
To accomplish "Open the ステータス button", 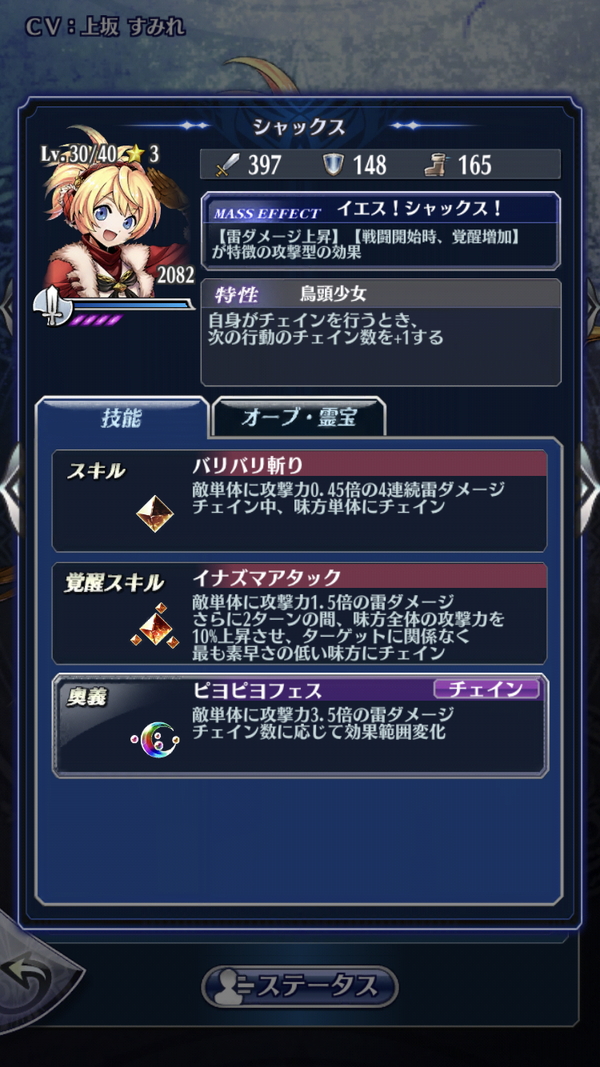I will (300, 986).
